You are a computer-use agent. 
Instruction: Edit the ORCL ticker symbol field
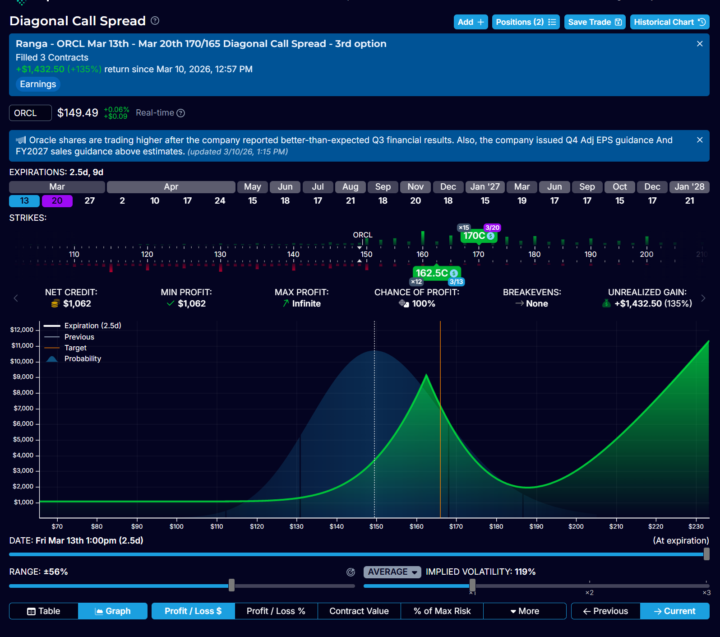click(x=30, y=113)
